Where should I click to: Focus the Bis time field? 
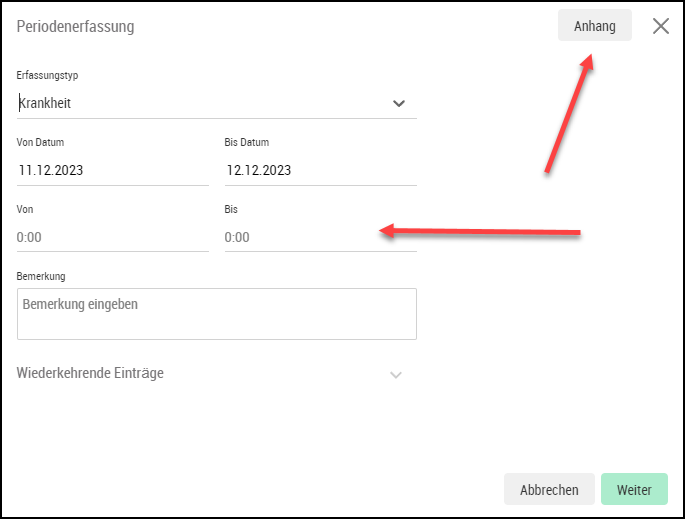coord(320,237)
